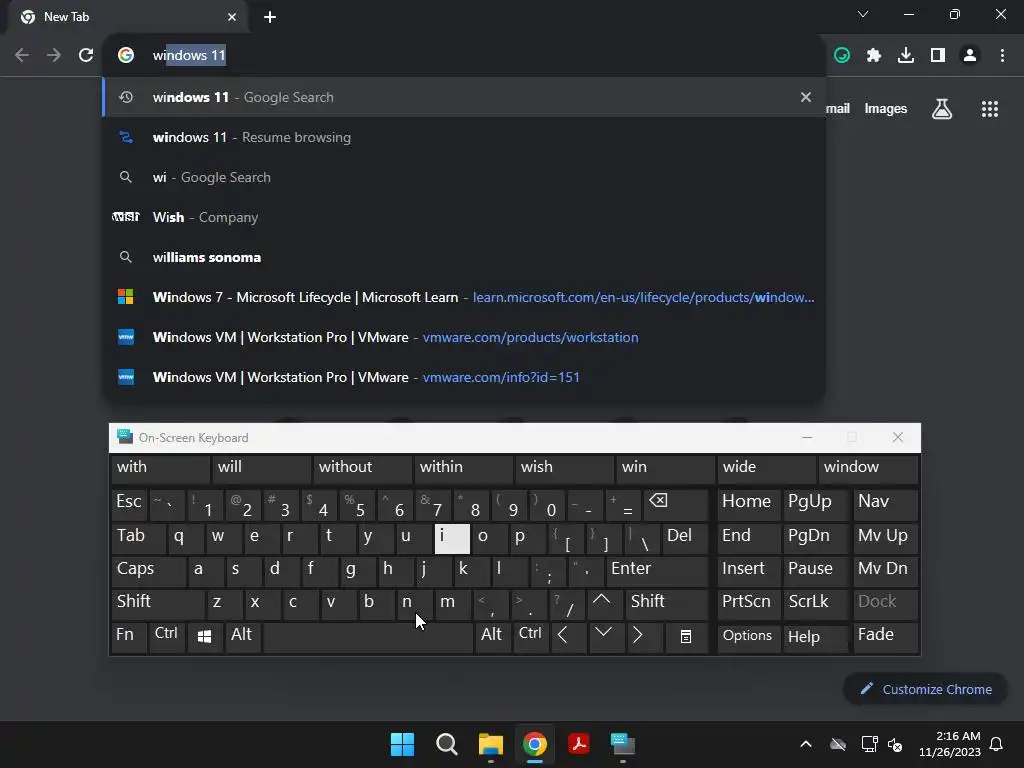Image resolution: width=1024 pixels, height=768 pixels.
Task: Select Windows 7 Microsoft Lifecycle suggestion
Action: click(x=464, y=297)
